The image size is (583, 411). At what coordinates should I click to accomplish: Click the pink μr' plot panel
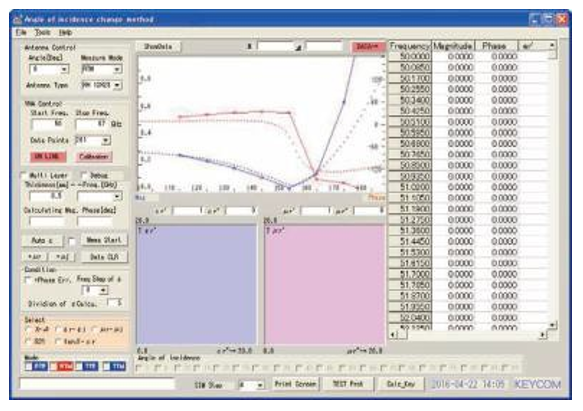point(325,285)
